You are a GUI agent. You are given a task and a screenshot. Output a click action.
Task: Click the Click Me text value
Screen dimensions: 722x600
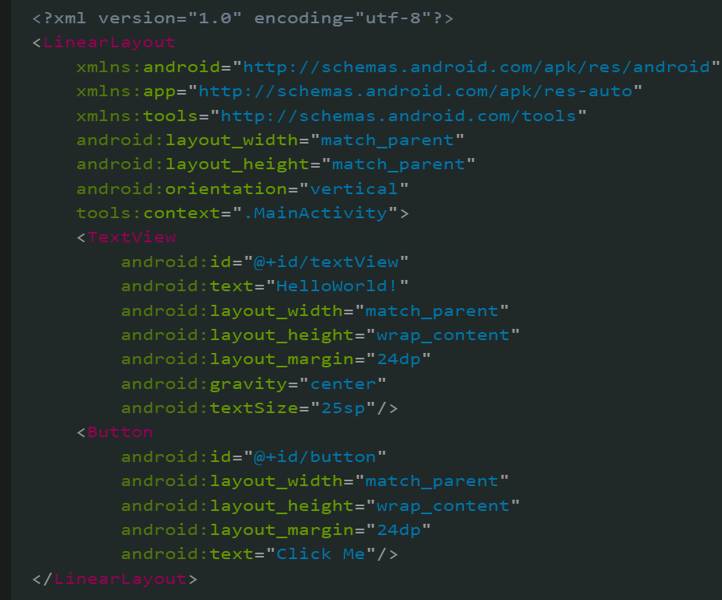320,554
